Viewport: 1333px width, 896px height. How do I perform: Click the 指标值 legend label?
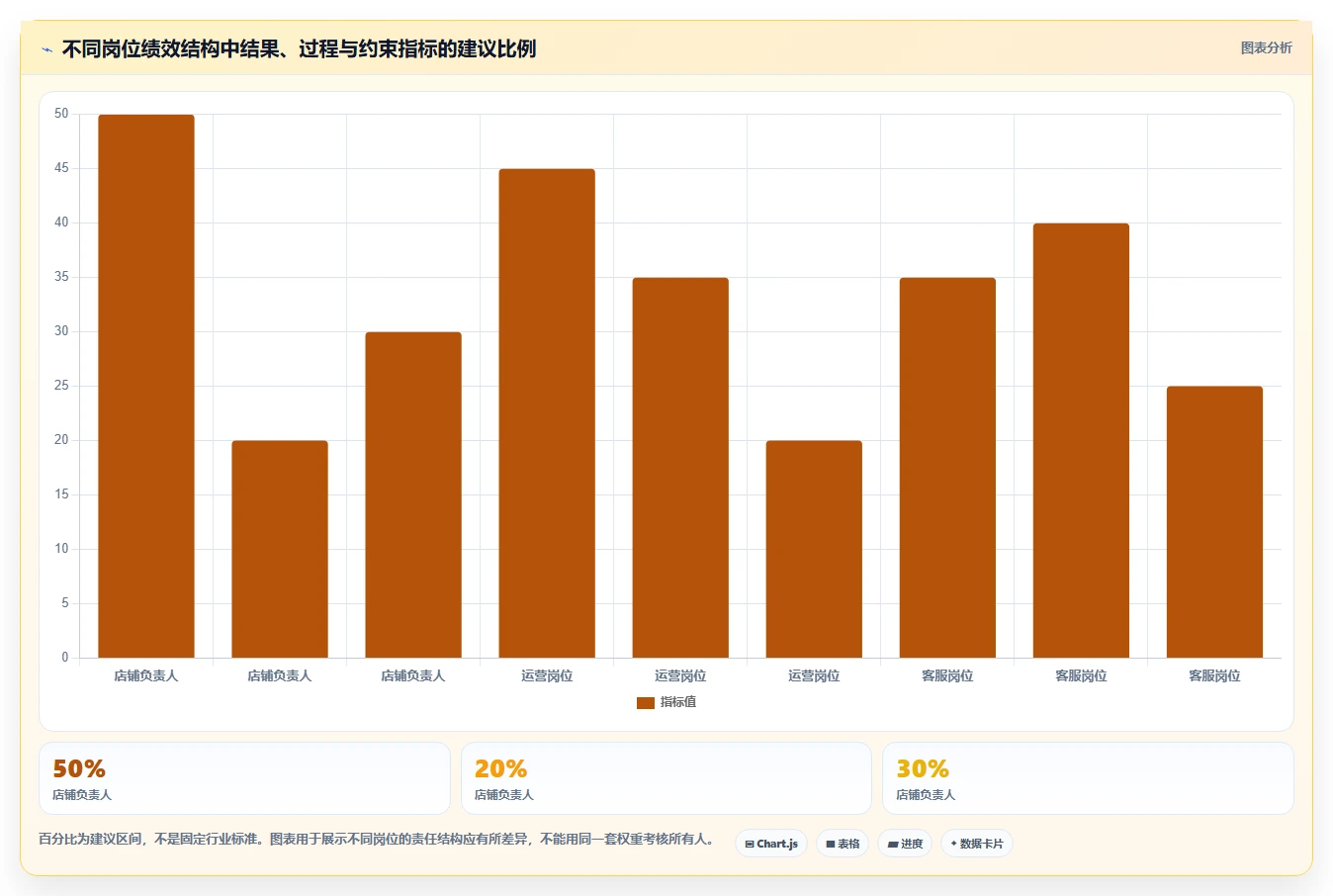tap(678, 702)
